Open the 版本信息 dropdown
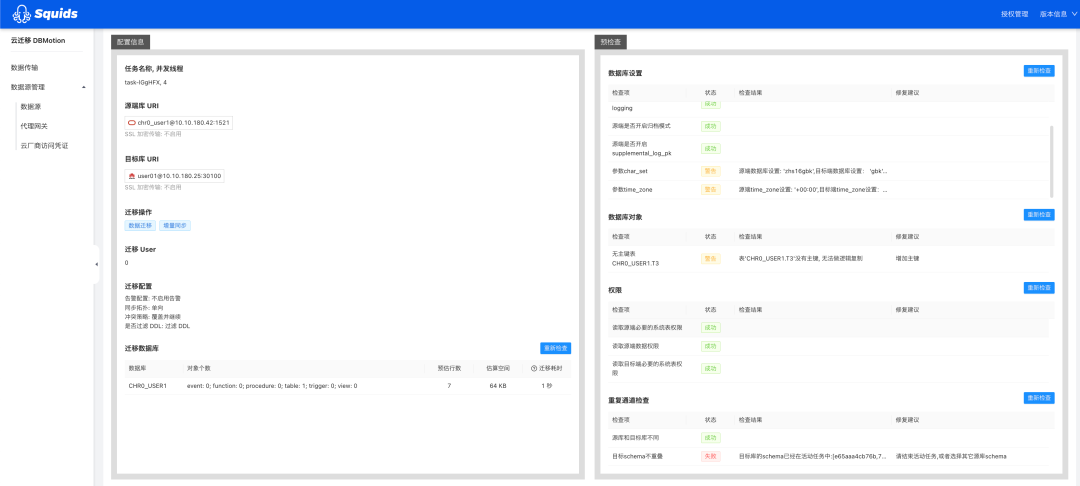The image size is (1080, 486). tap(1055, 14)
